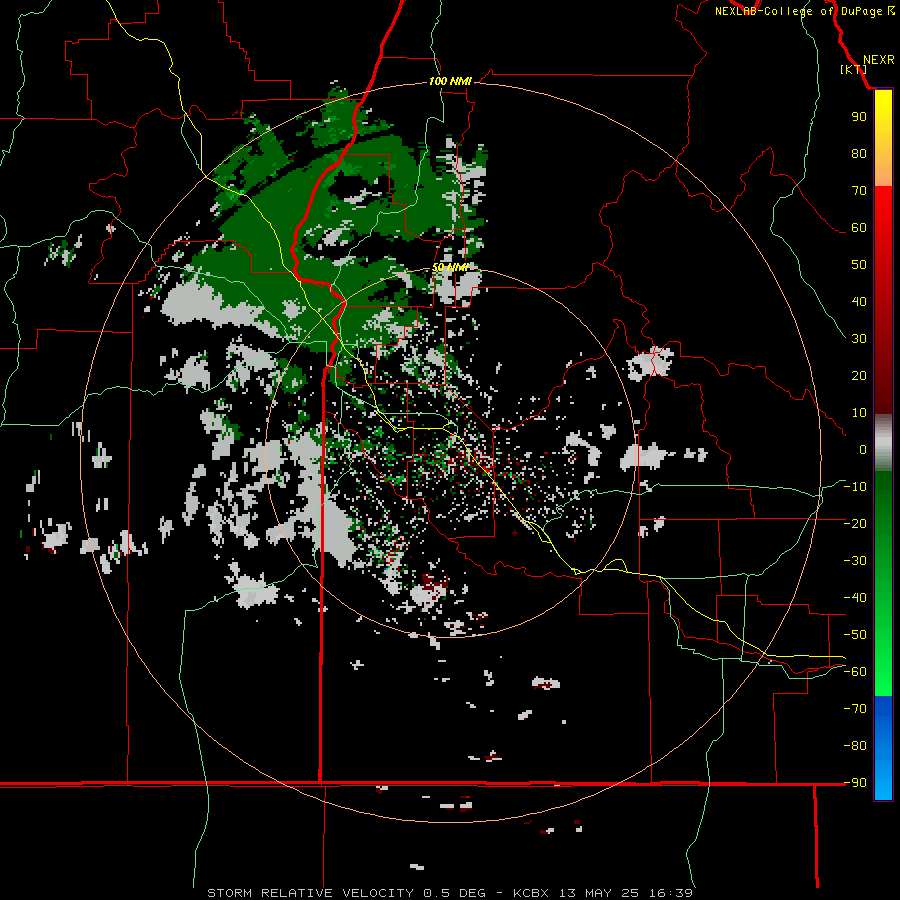Click the "40" value on velocity scale
The height and width of the screenshot is (900, 900).
(x=859, y=301)
